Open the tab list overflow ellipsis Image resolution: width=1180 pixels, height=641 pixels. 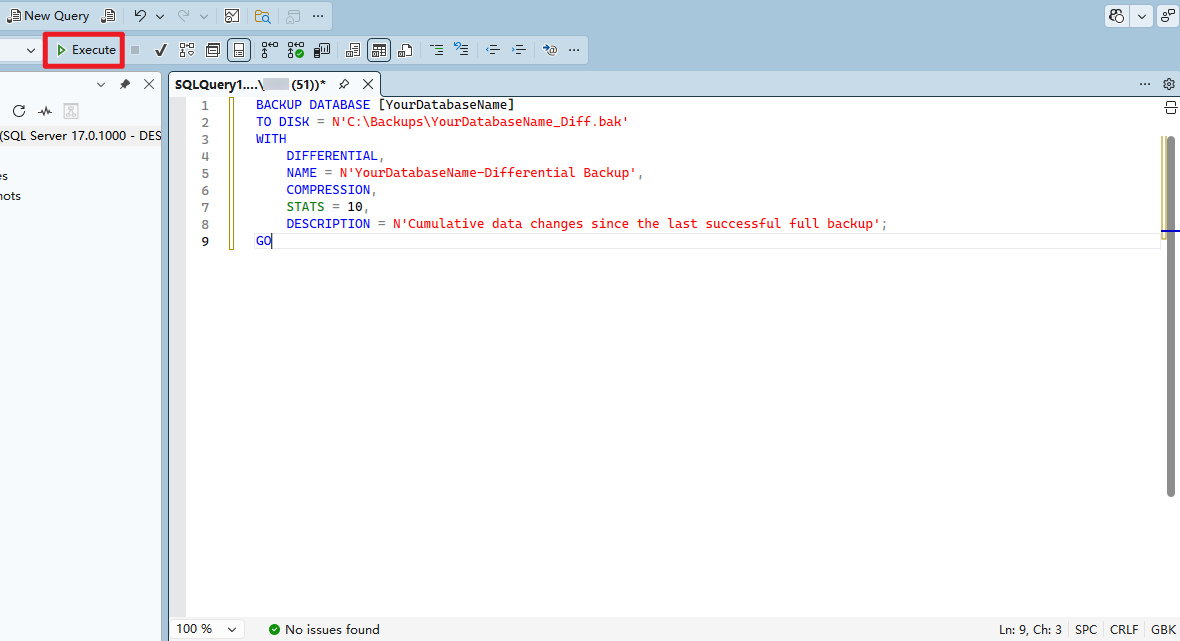1145,84
